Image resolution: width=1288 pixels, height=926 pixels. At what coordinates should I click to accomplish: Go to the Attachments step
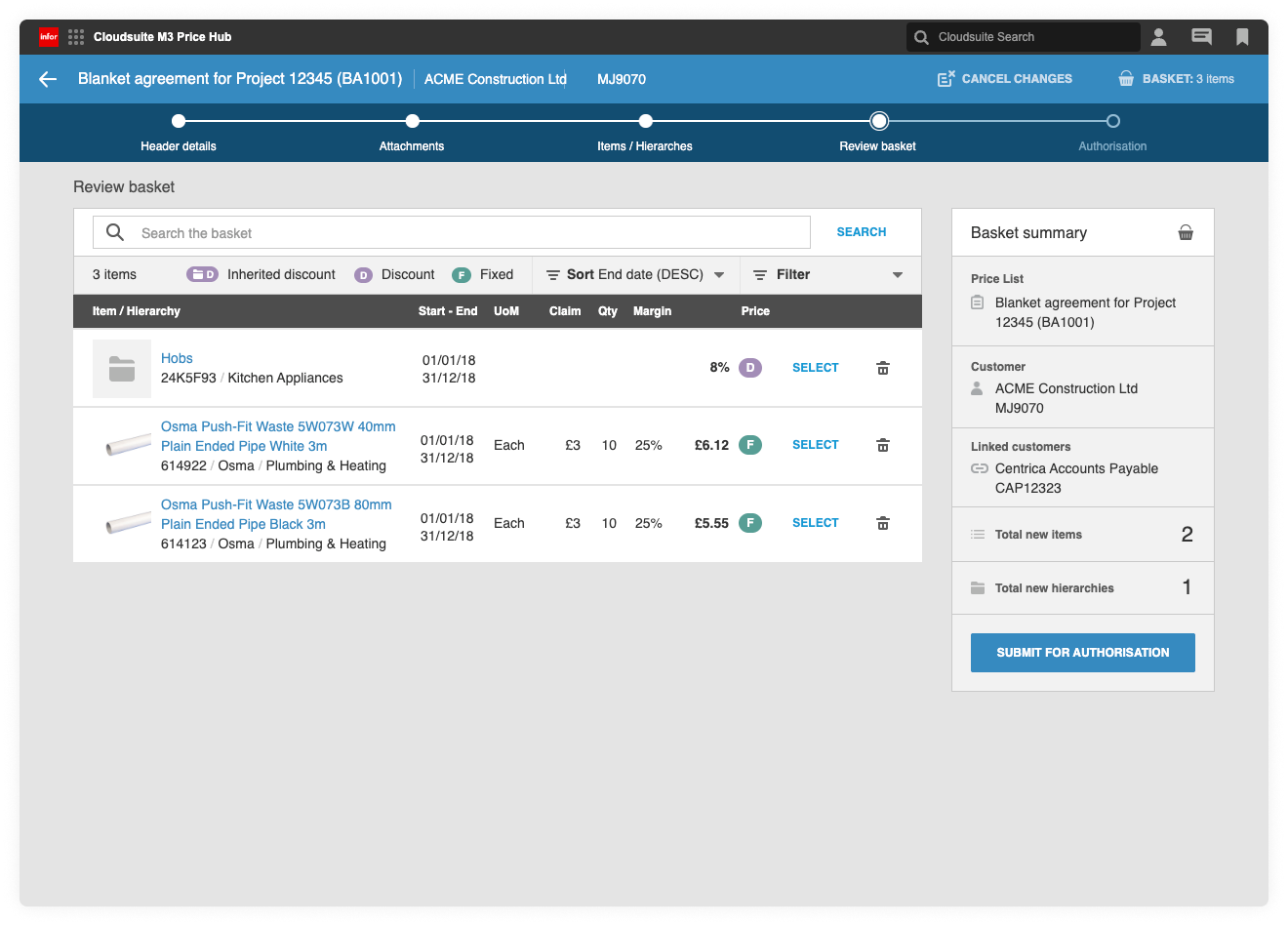(412, 134)
